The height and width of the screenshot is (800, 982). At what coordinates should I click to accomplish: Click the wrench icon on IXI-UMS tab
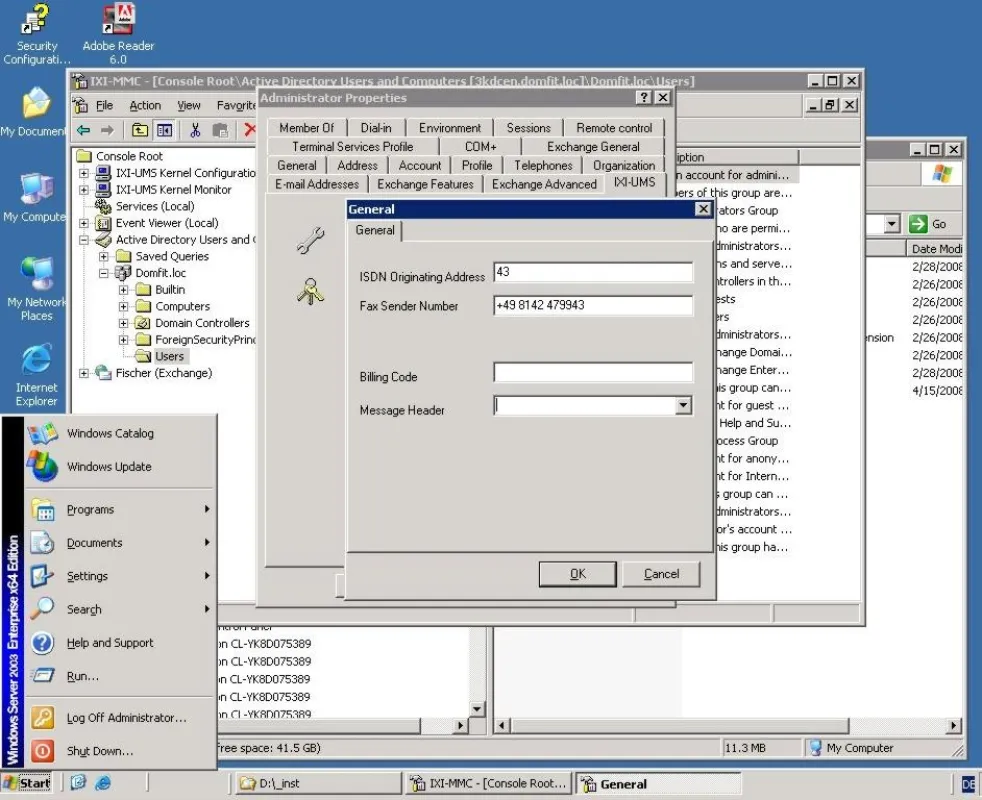click(310, 240)
